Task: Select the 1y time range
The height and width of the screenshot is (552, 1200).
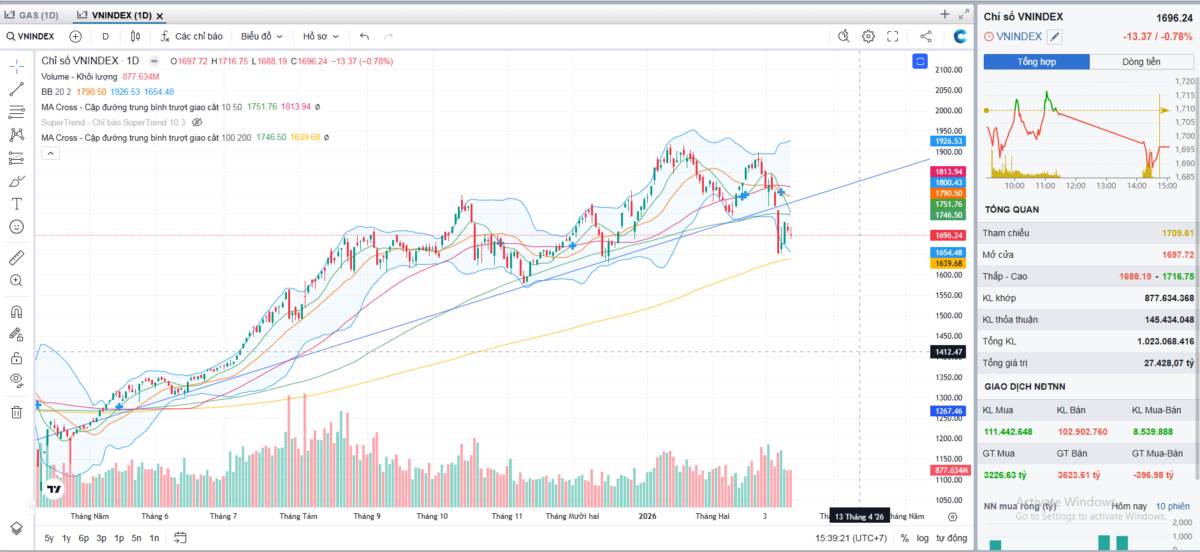Action: pos(66,538)
